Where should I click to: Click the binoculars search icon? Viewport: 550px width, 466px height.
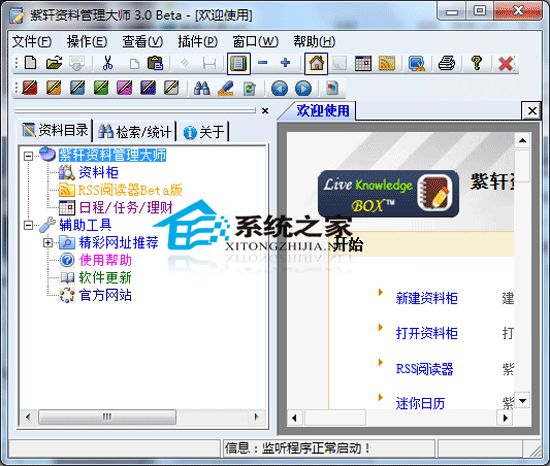click(202, 88)
